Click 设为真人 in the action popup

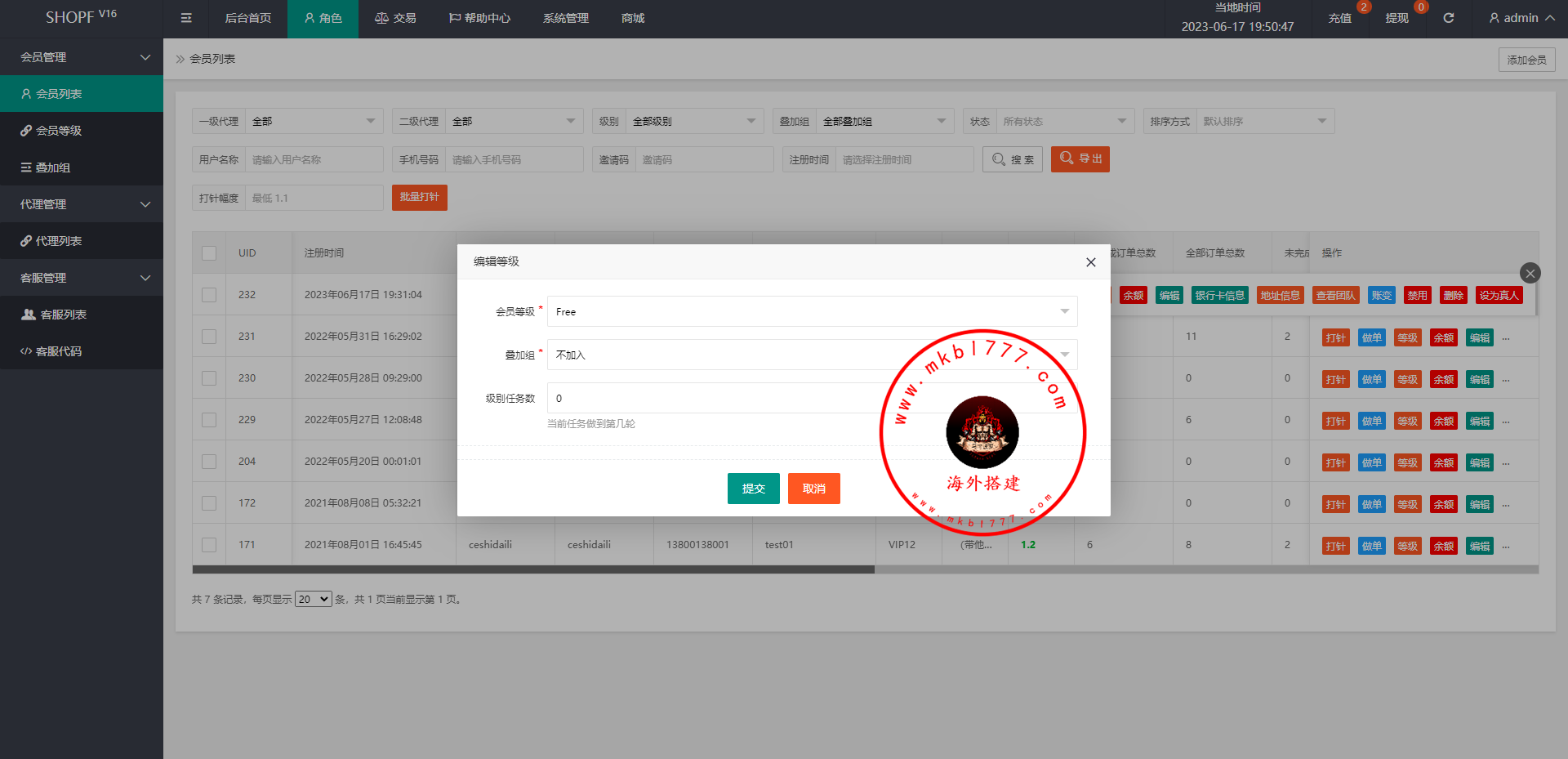pos(1499,295)
